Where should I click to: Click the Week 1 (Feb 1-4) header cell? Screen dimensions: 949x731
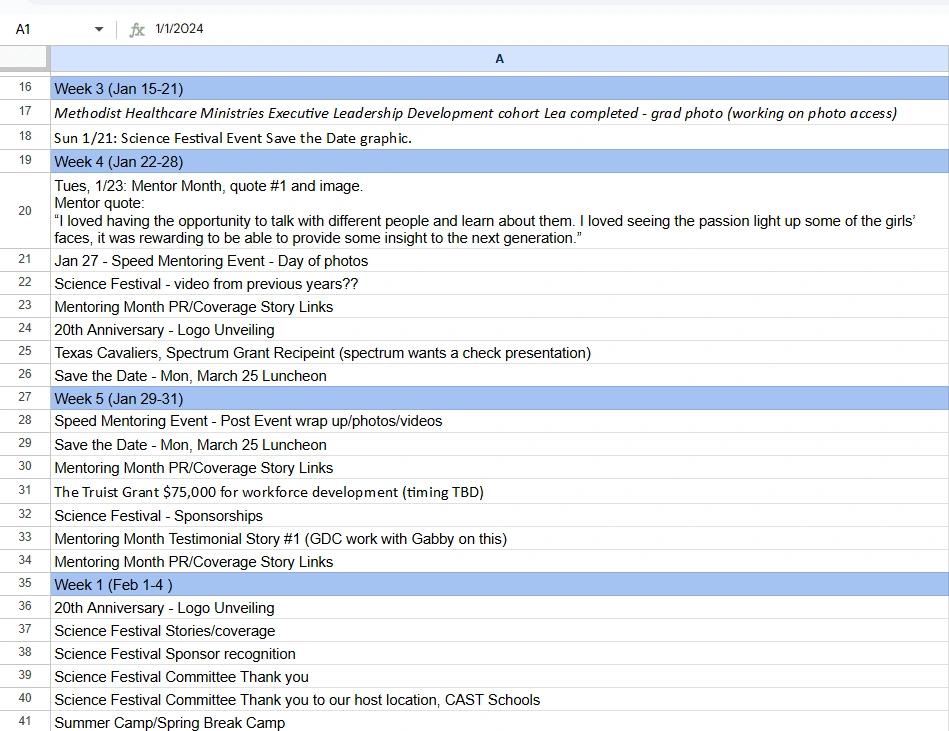point(300,585)
